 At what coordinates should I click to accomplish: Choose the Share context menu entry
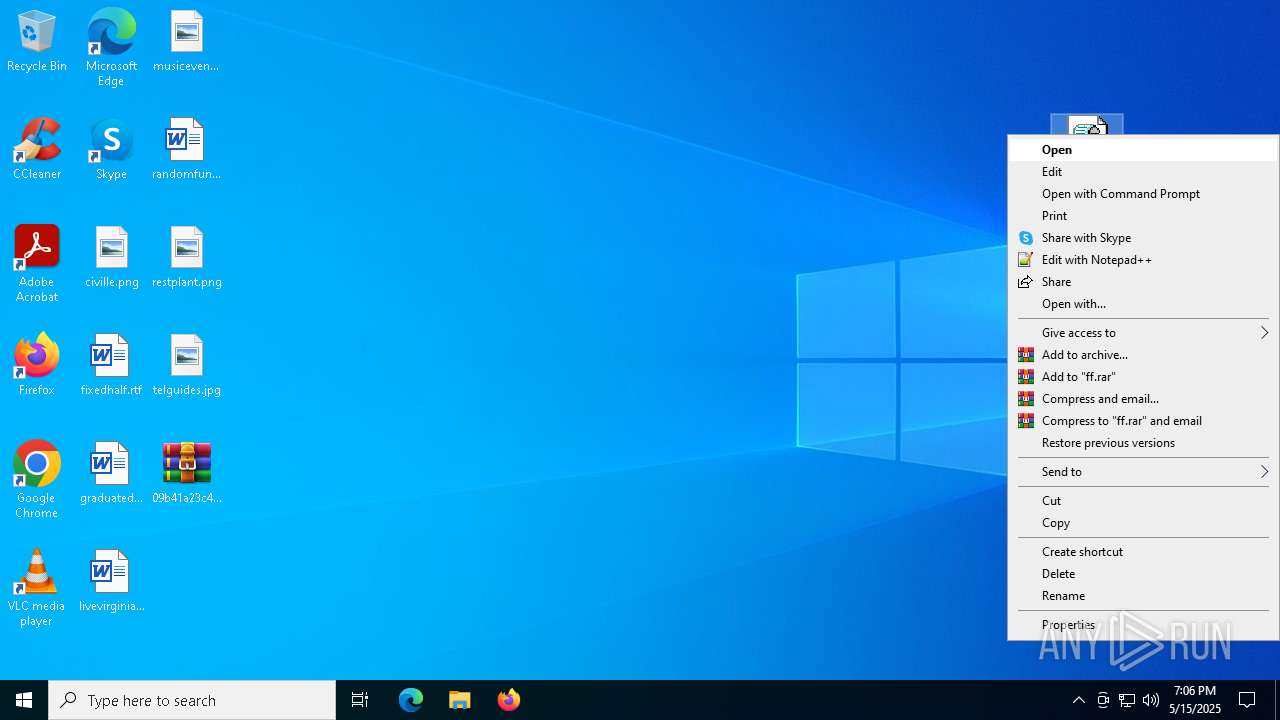[x=1143, y=282]
